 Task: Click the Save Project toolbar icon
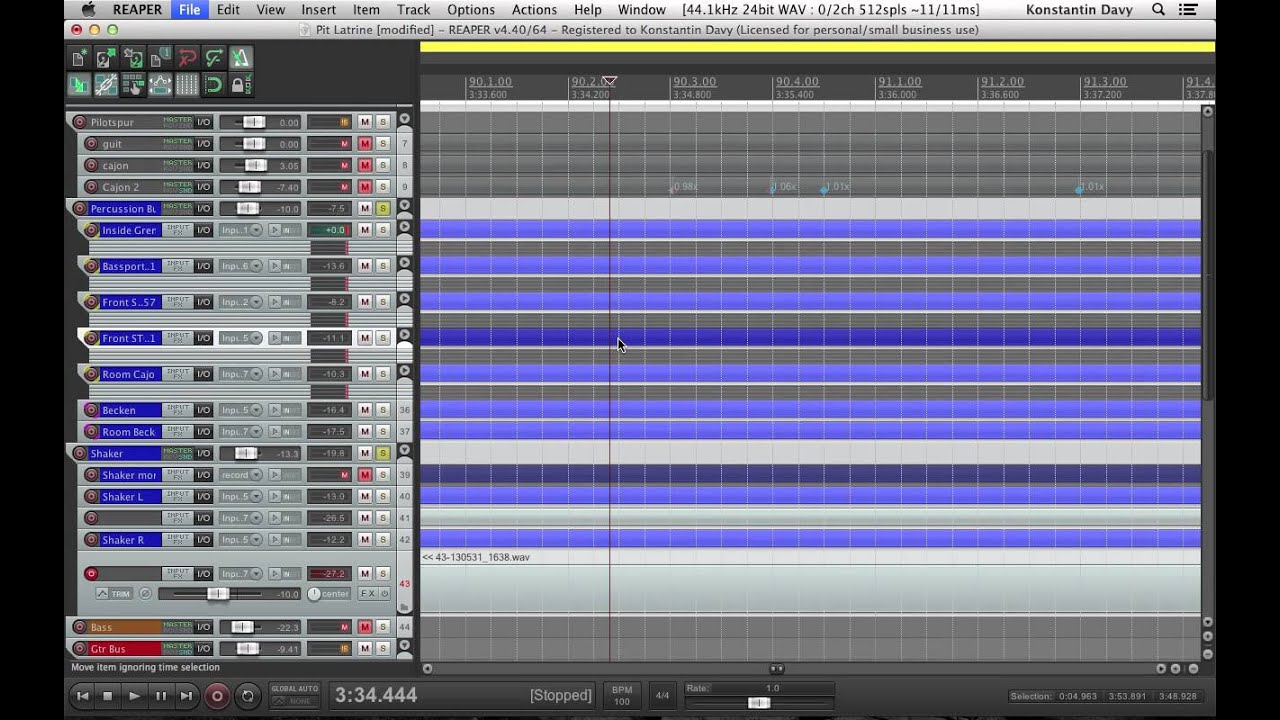133,58
